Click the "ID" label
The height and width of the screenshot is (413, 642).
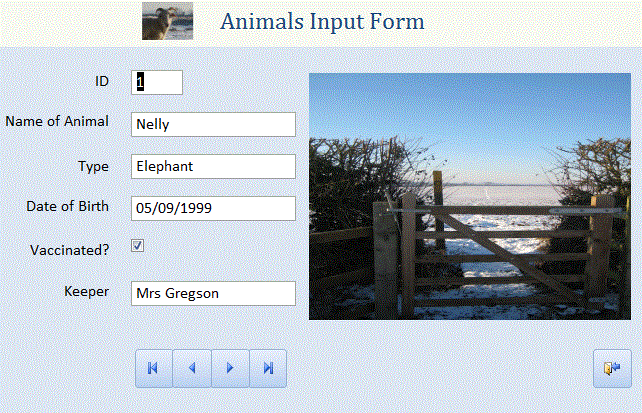[x=101, y=81]
